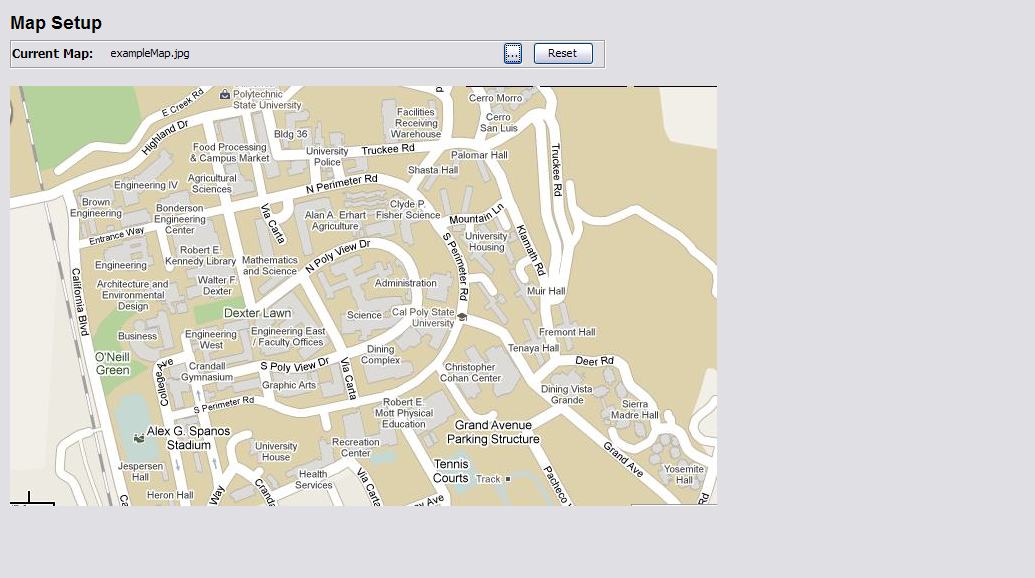Screen dimensions: 1035x578
Task: Click the Christopher Cohan Center label
Action: coord(470,373)
